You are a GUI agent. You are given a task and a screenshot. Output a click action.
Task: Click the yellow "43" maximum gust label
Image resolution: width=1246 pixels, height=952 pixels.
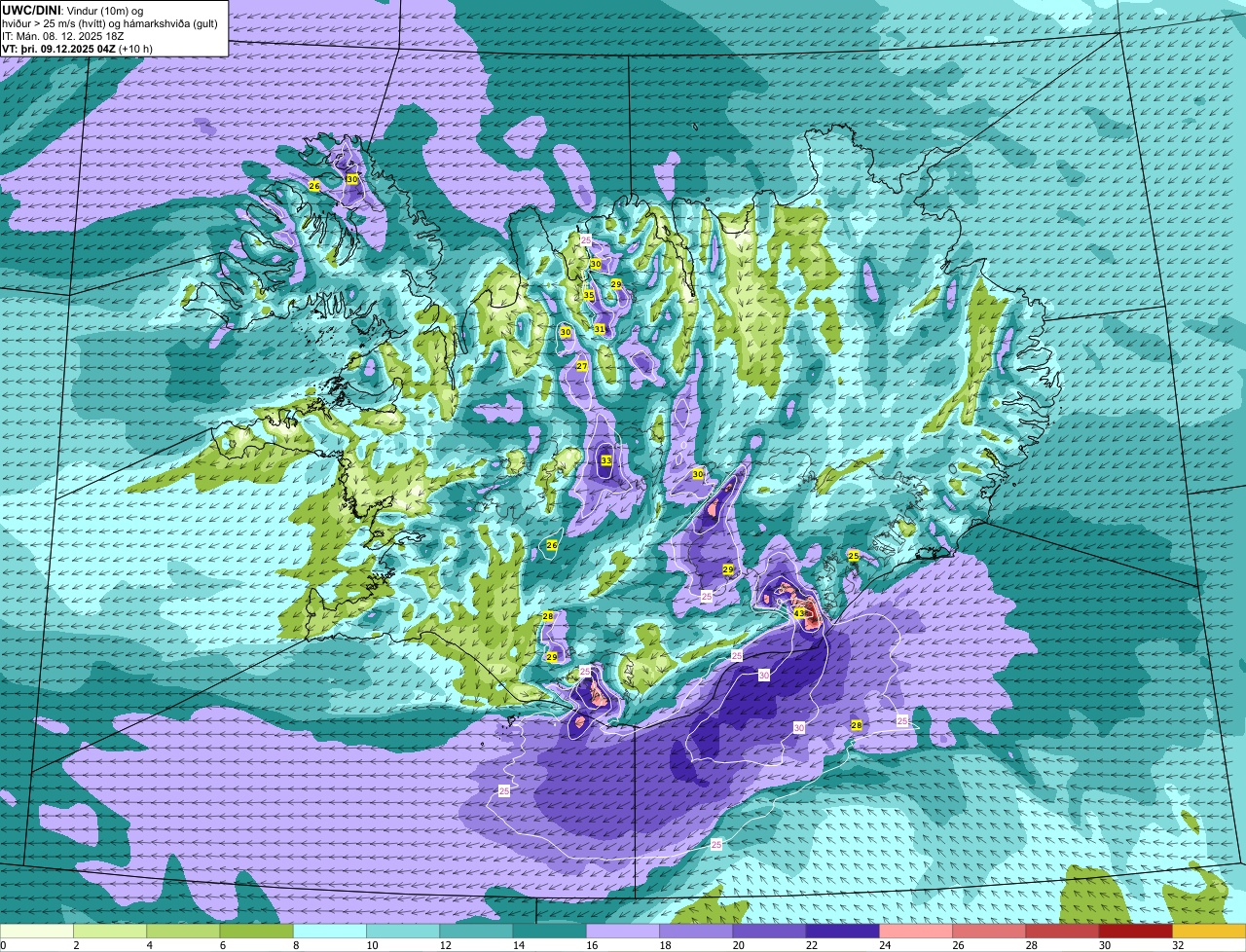[x=799, y=613]
